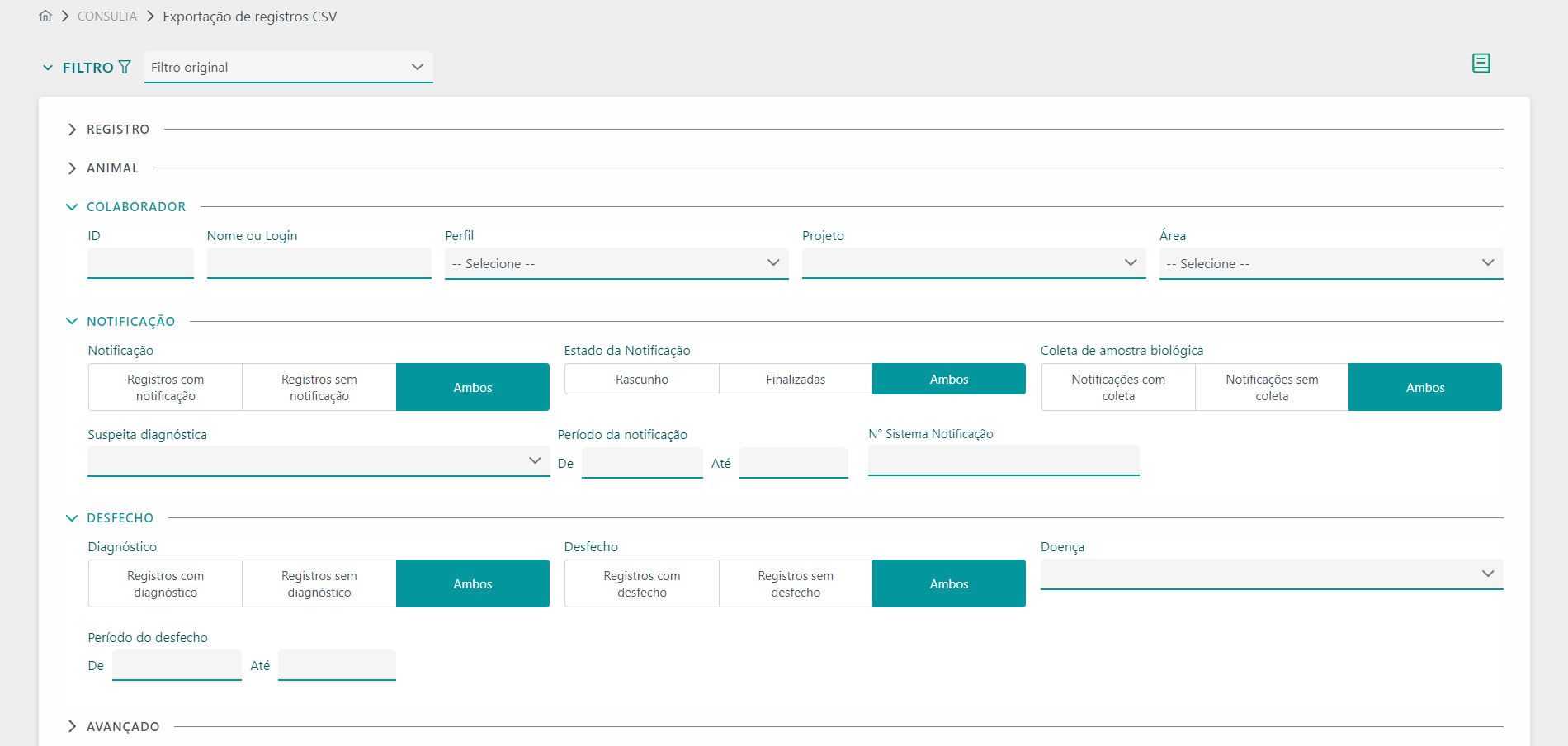Select Finalizadas notification state
Screen dimensions: 1568x746
(x=796, y=379)
